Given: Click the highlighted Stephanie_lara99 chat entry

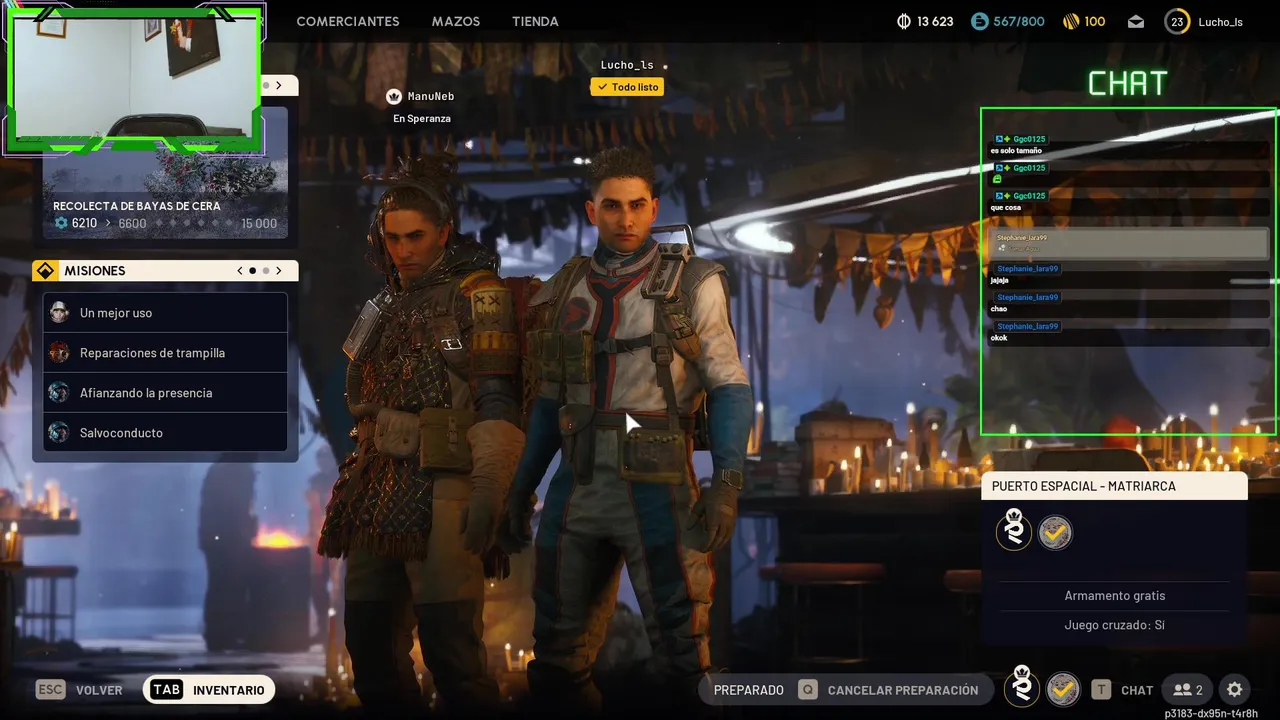Looking at the screenshot, I should [1129, 243].
